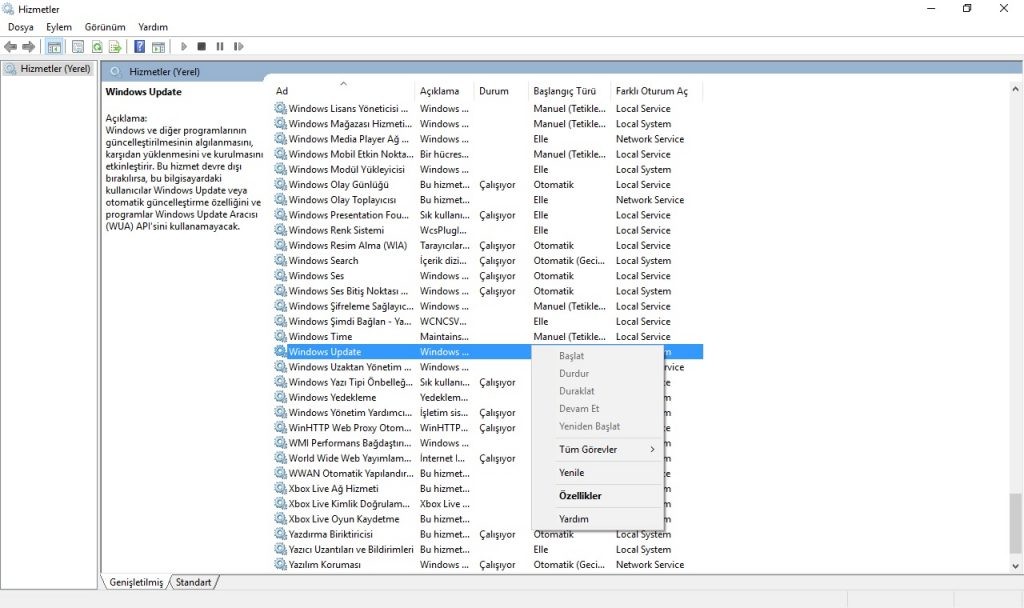This screenshot has width=1024, height=608.
Task: Open the Yardım menu in menu bar
Action: click(153, 27)
